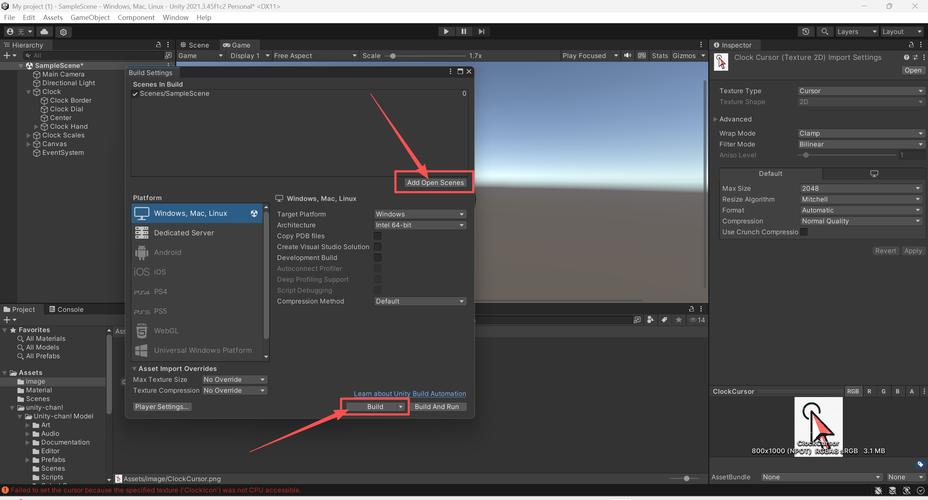Image resolution: width=928 pixels, height=500 pixels.
Task: Open the Layers dropdown in toolbar
Action: point(855,31)
